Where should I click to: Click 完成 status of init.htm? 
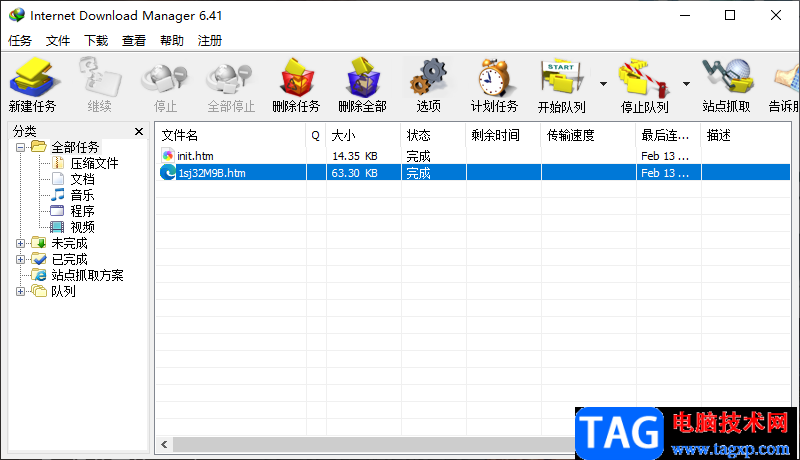click(x=418, y=156)
